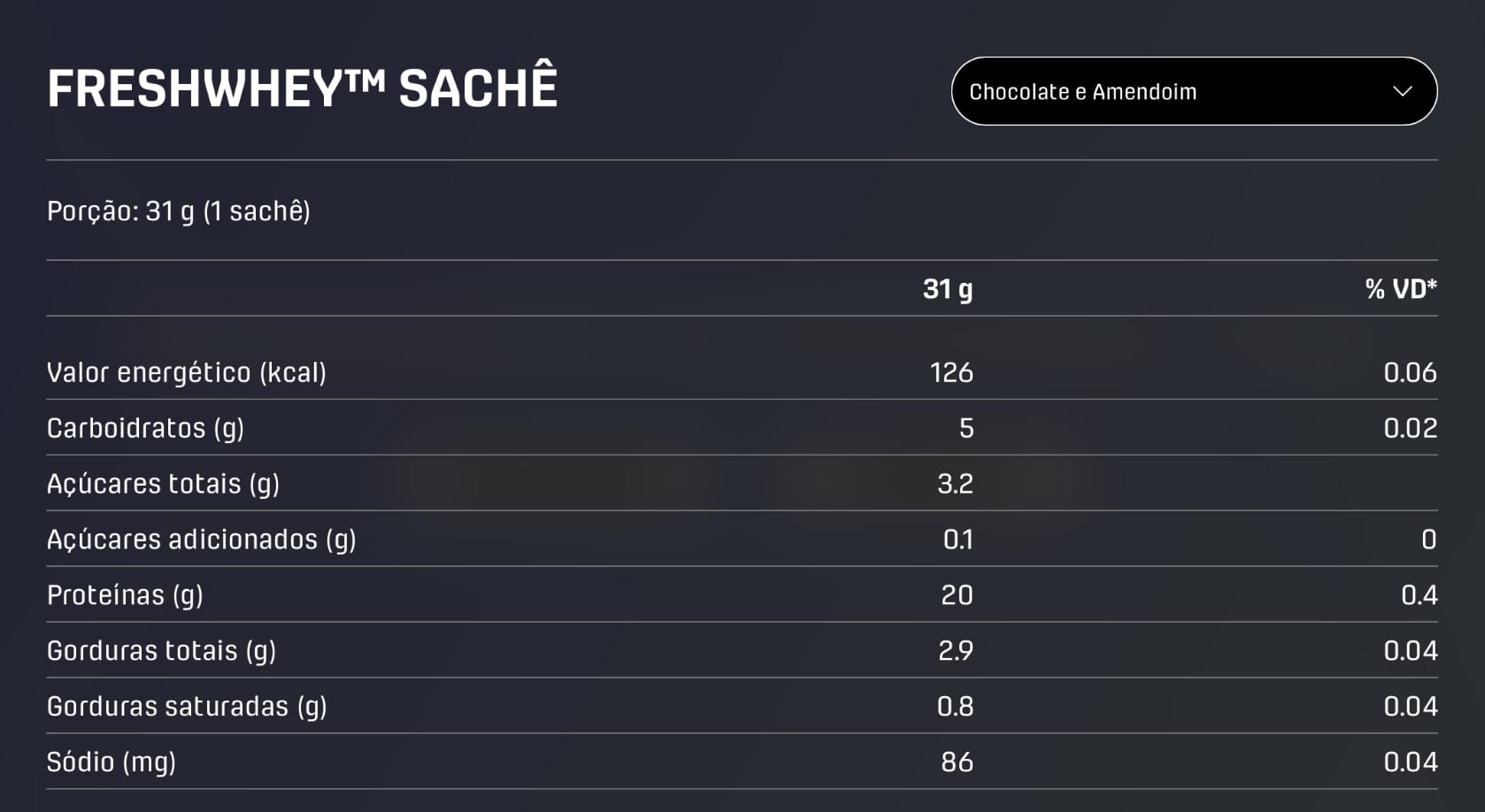Click the % VD* column header

coord(1400,289)
